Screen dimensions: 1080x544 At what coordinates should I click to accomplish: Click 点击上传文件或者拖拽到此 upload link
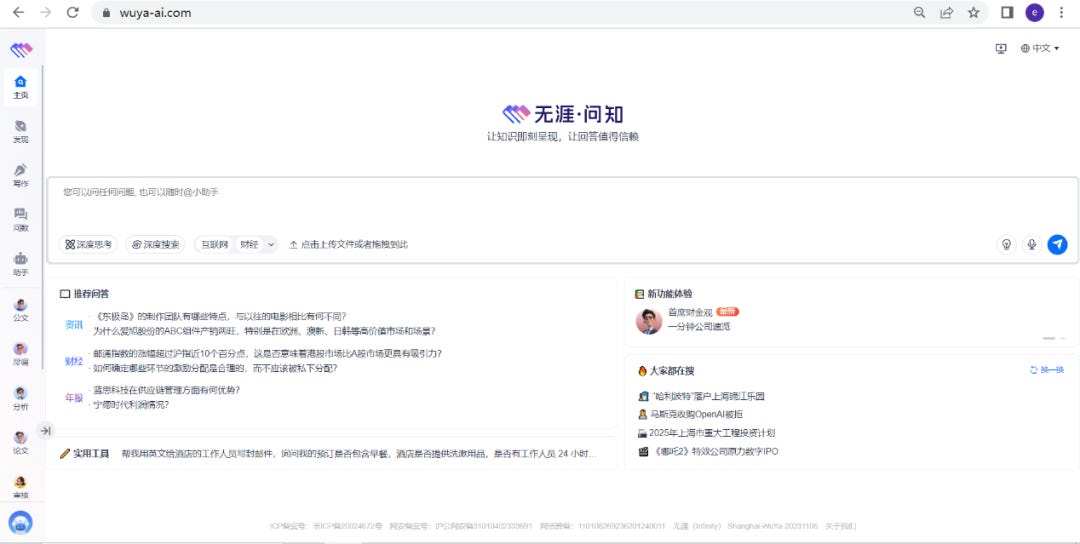pyautogui.click(x=349, y=244)
